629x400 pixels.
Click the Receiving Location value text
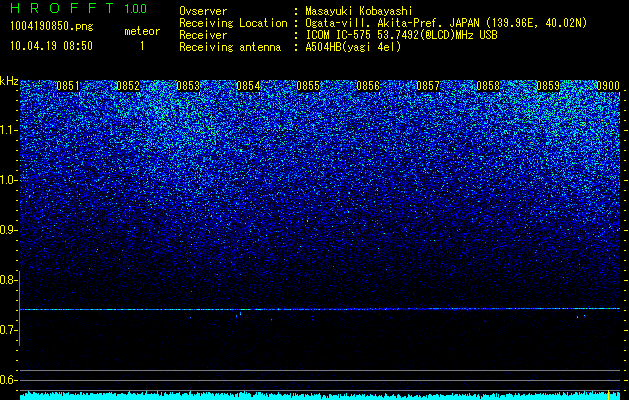[446, 23]
